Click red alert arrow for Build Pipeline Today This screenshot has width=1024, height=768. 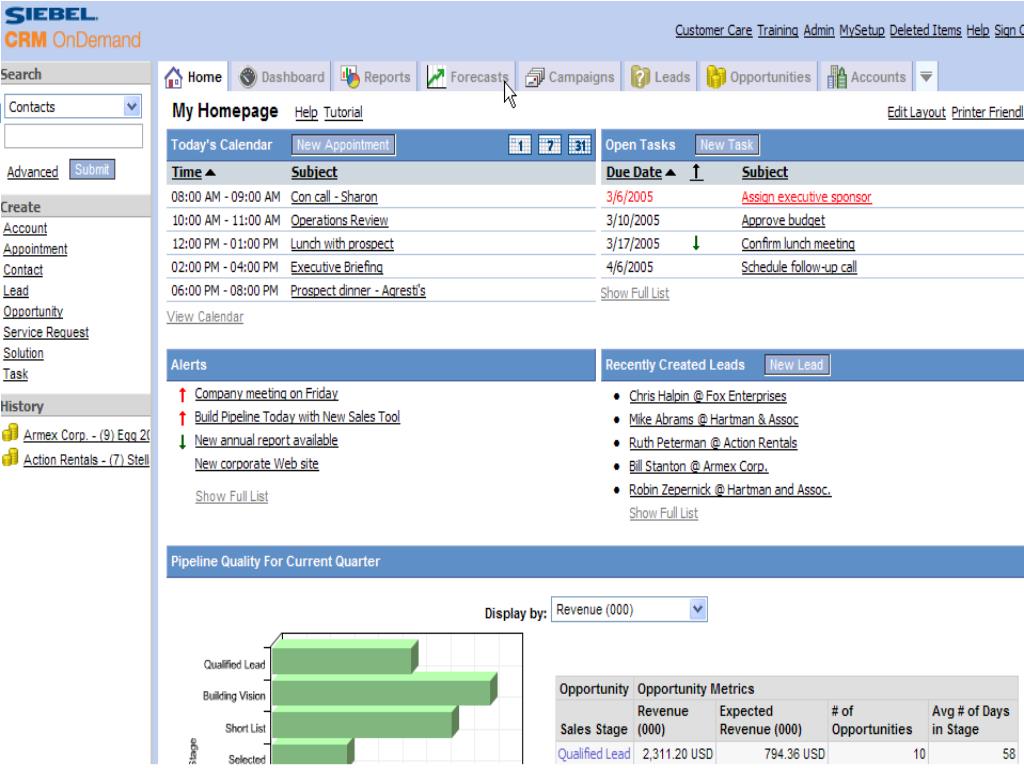coord(182,418)
